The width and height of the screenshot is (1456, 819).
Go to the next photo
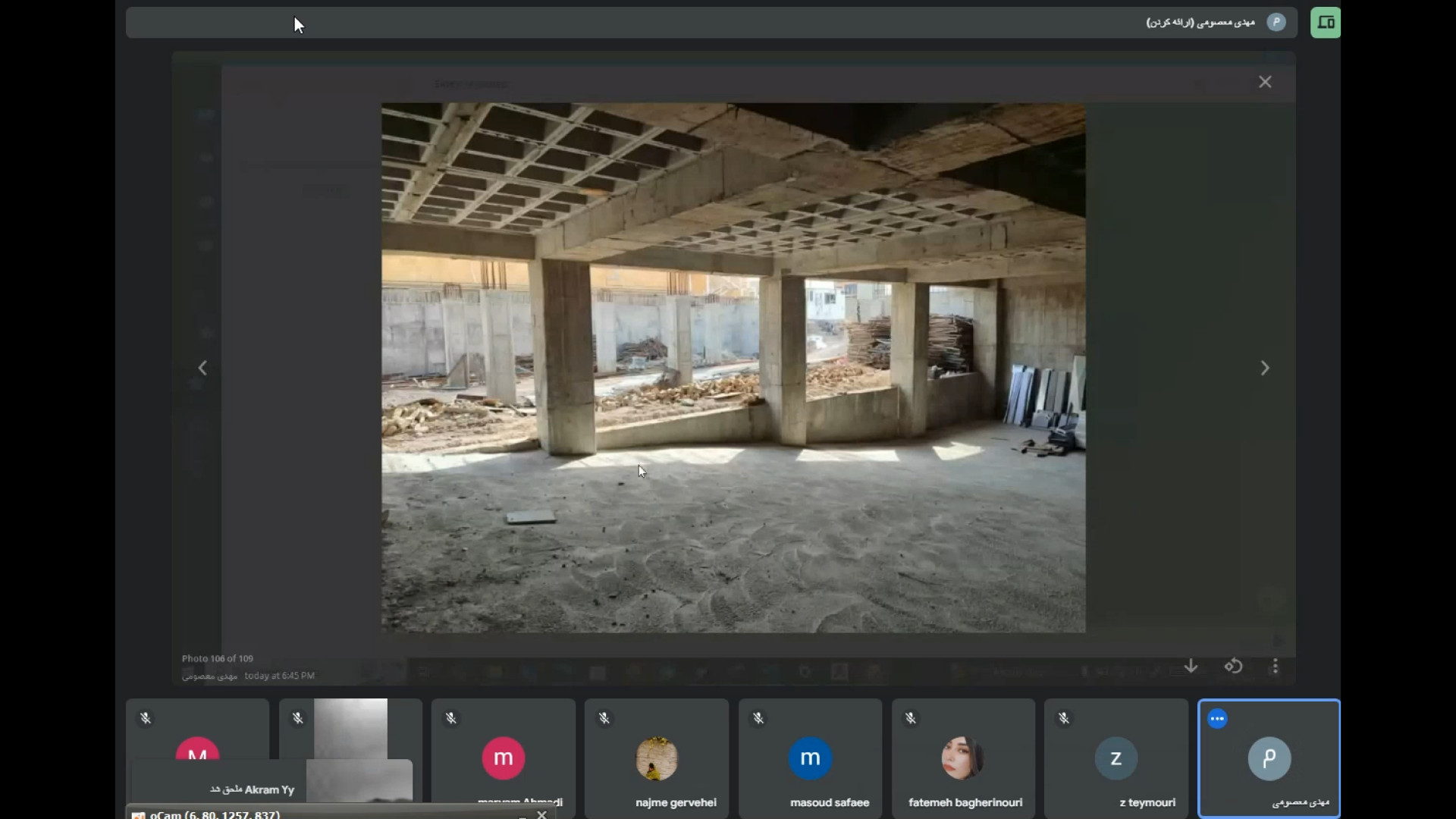point(1265,368)
